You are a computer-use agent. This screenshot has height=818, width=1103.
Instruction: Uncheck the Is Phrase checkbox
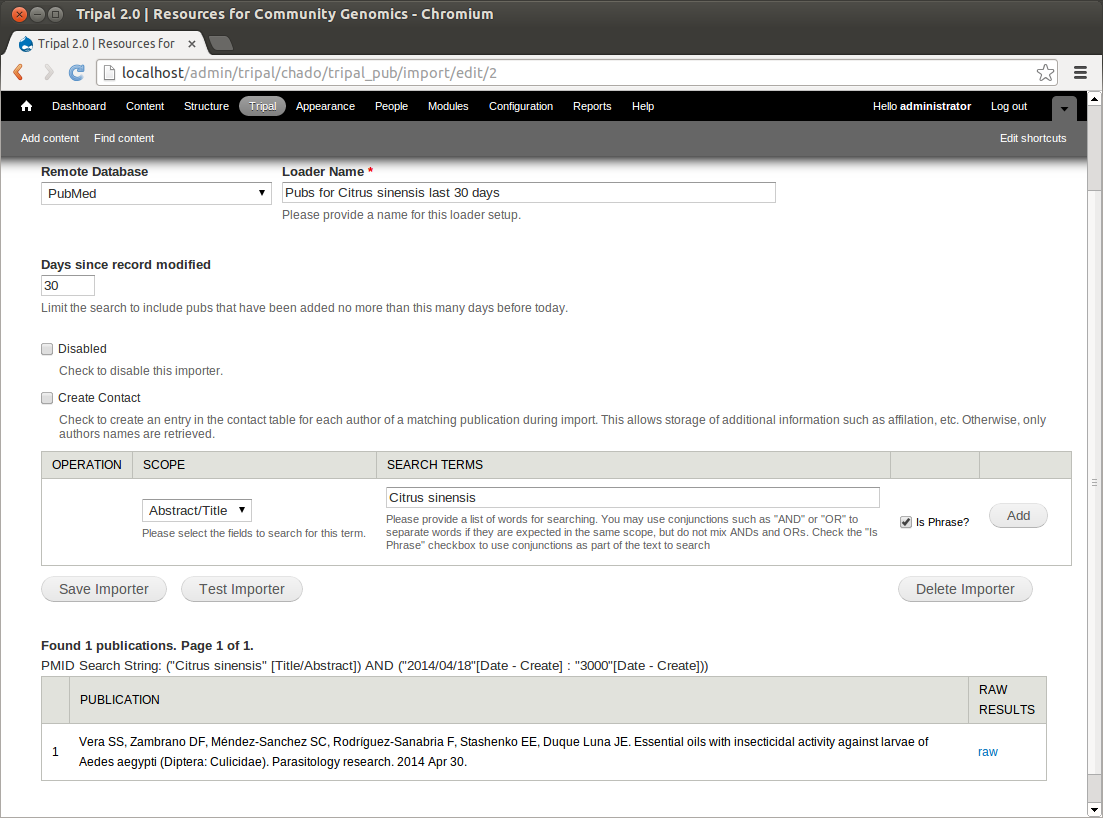(906, 522)
